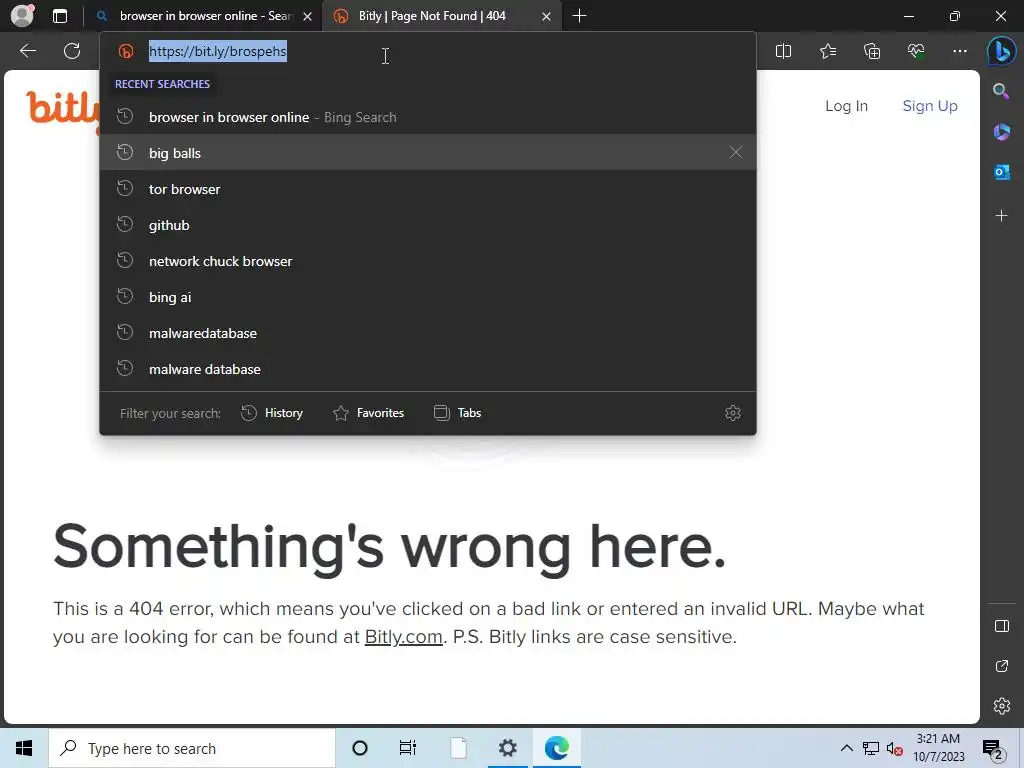1024x768 pixels.
Task: Open the notification center icon
Action: click(x=993, y=749)
